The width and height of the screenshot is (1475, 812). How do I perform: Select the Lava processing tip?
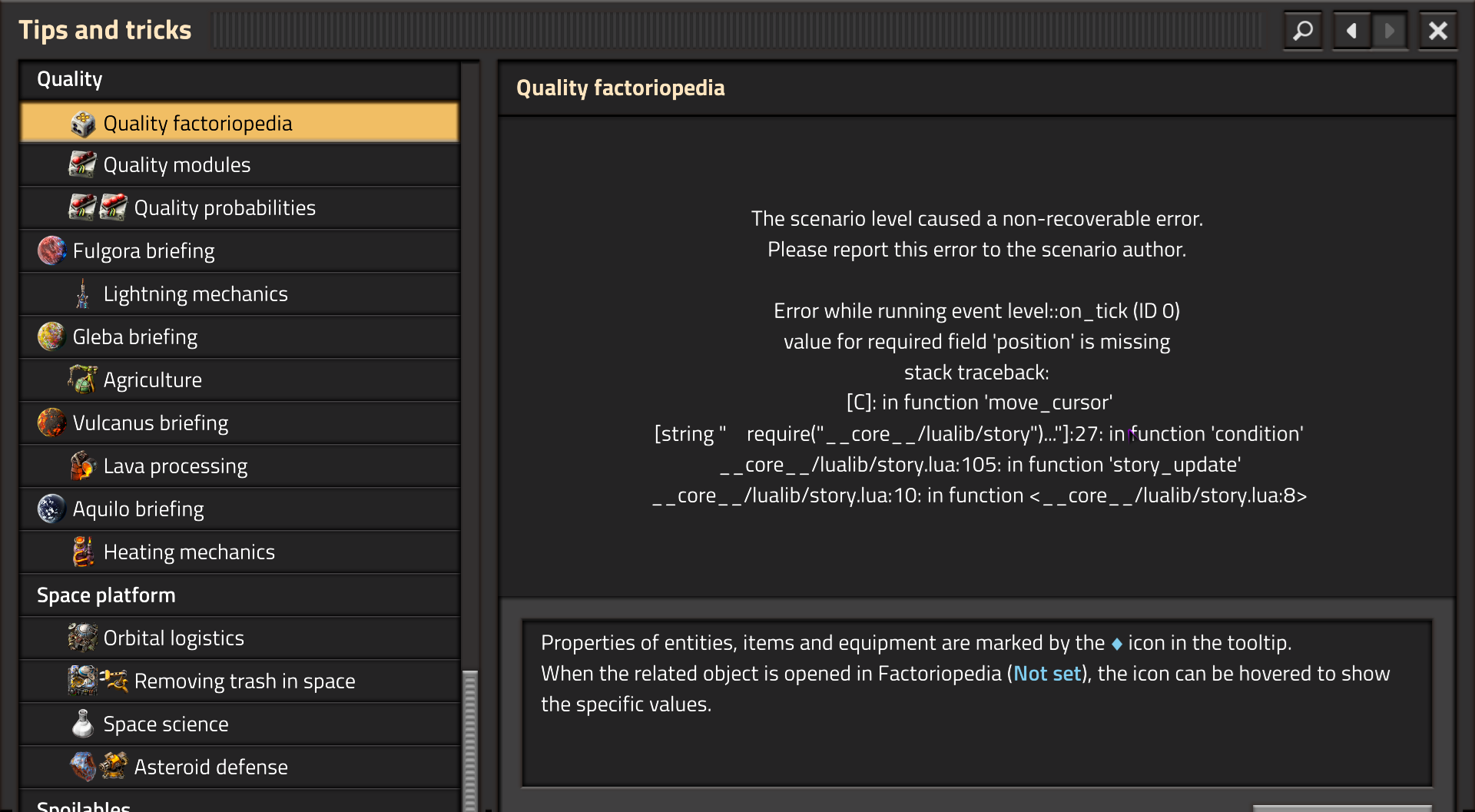(240, 466)
